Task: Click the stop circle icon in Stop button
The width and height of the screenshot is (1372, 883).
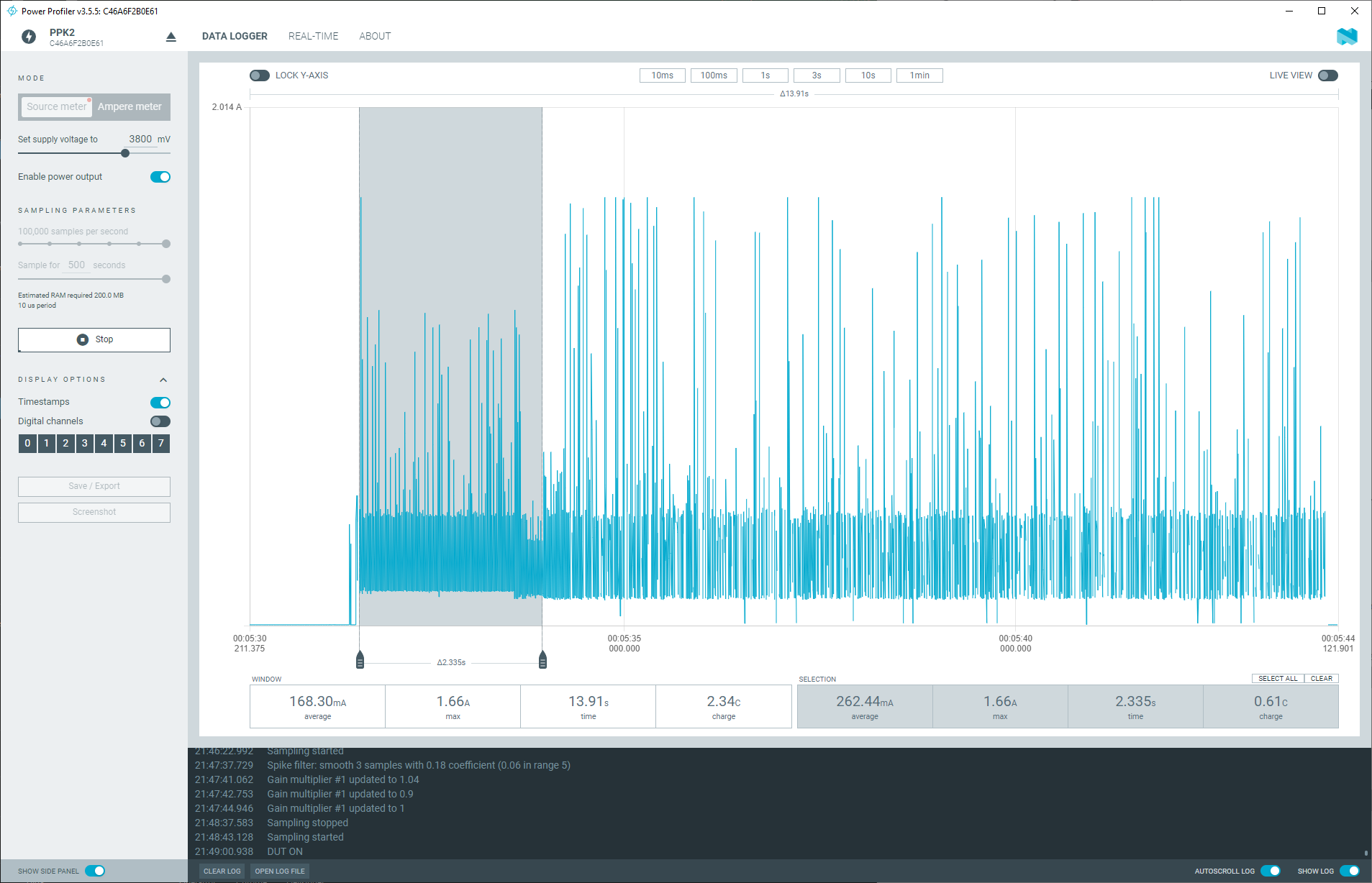Action: 83,339
